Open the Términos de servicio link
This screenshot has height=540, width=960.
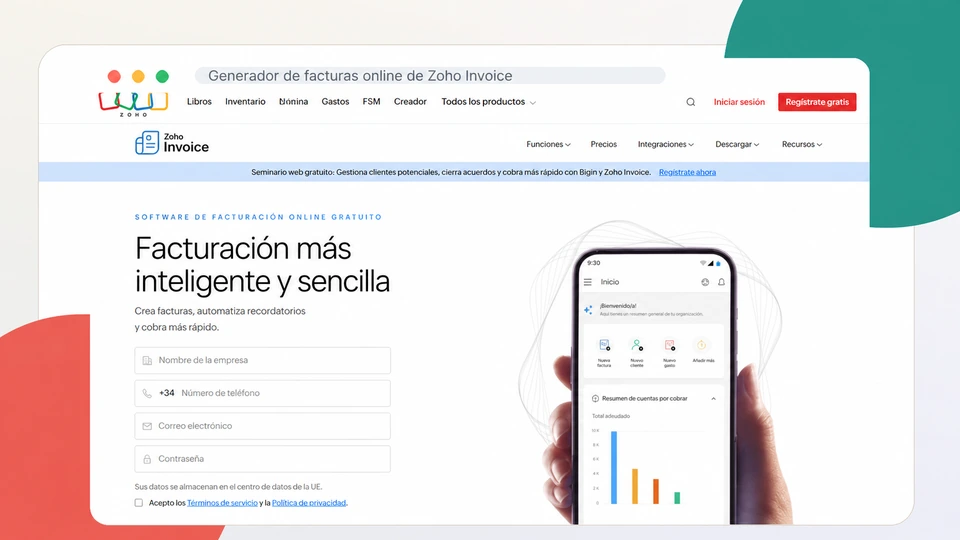pyautogui.click(x=222, y=503)
